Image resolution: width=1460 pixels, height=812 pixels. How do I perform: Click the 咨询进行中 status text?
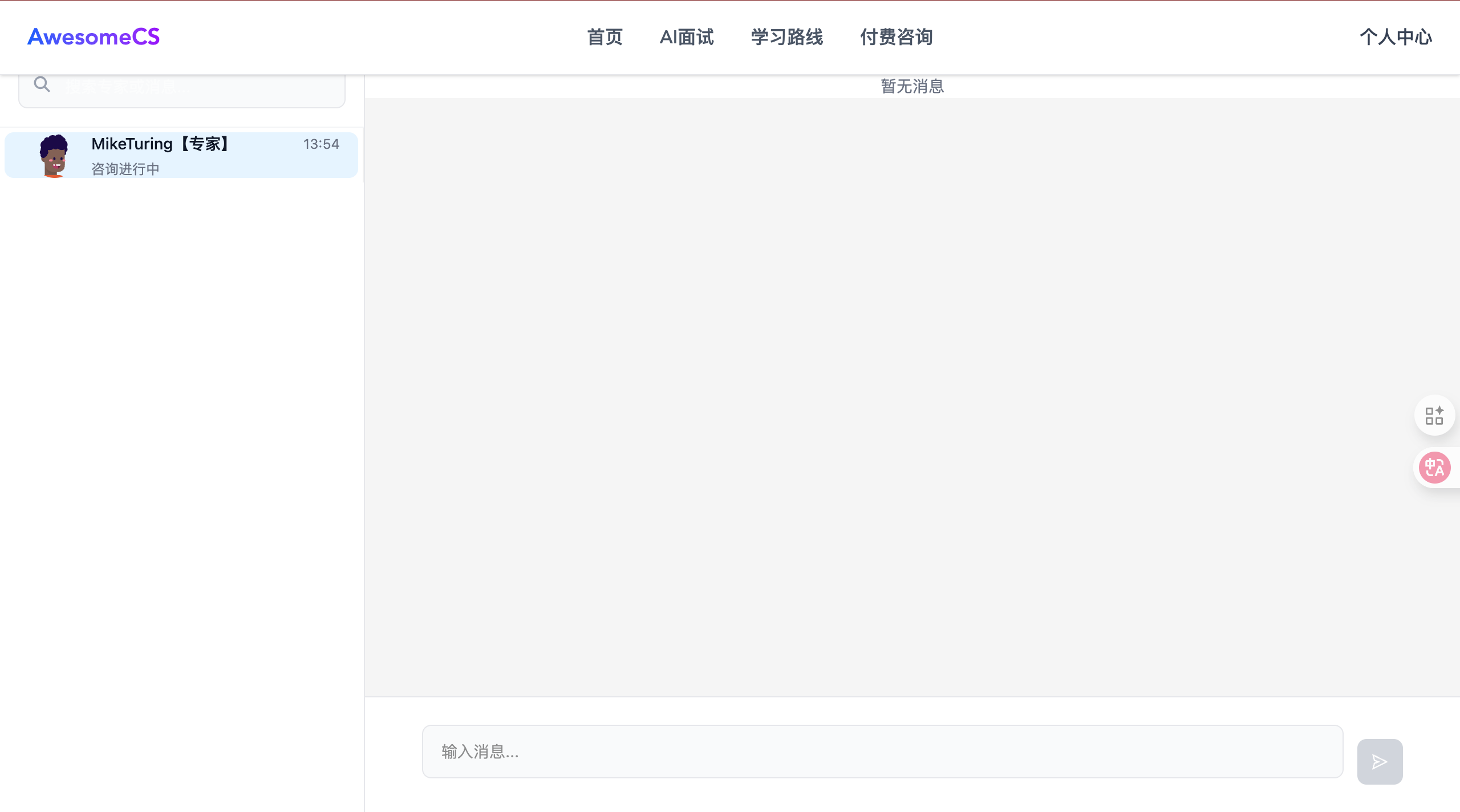[x=125, y=168]
